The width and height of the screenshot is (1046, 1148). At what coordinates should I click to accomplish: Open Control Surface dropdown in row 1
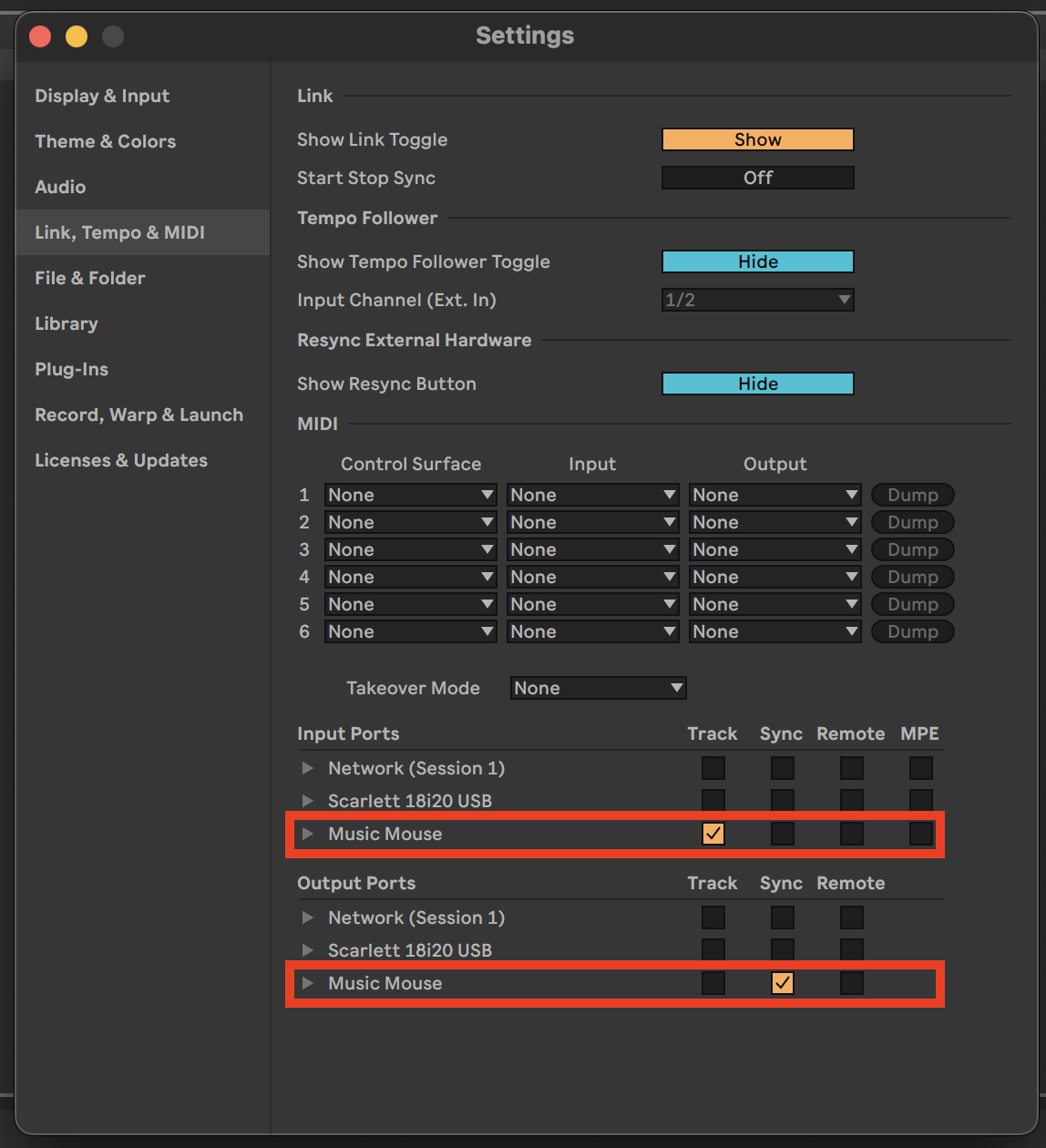pyautogui.click(x=410, y=495)
